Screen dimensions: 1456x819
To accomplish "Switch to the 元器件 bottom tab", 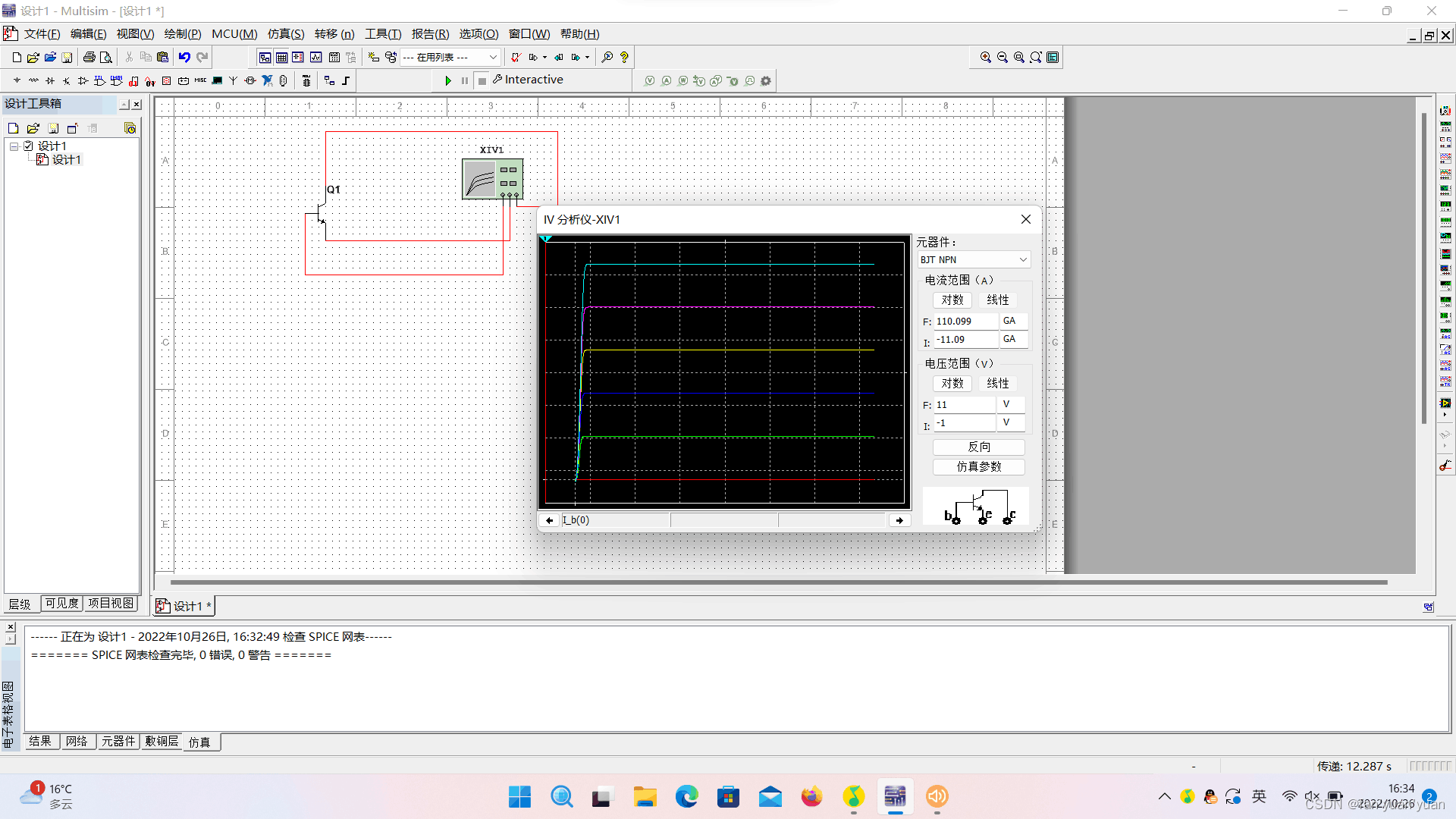I will (118, 741).
